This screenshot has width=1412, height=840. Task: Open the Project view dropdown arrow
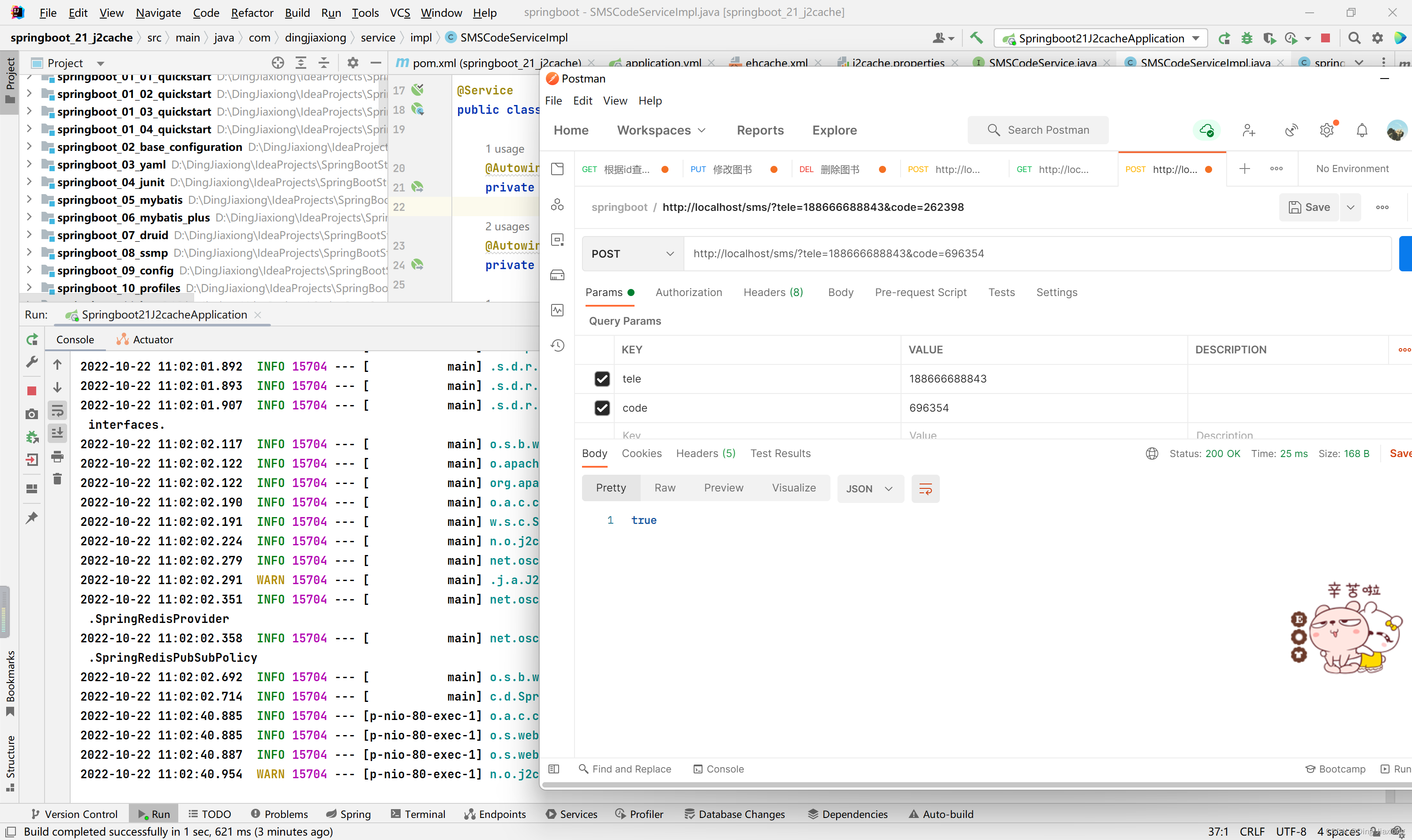pyautogui.click(x=100, y=64)
